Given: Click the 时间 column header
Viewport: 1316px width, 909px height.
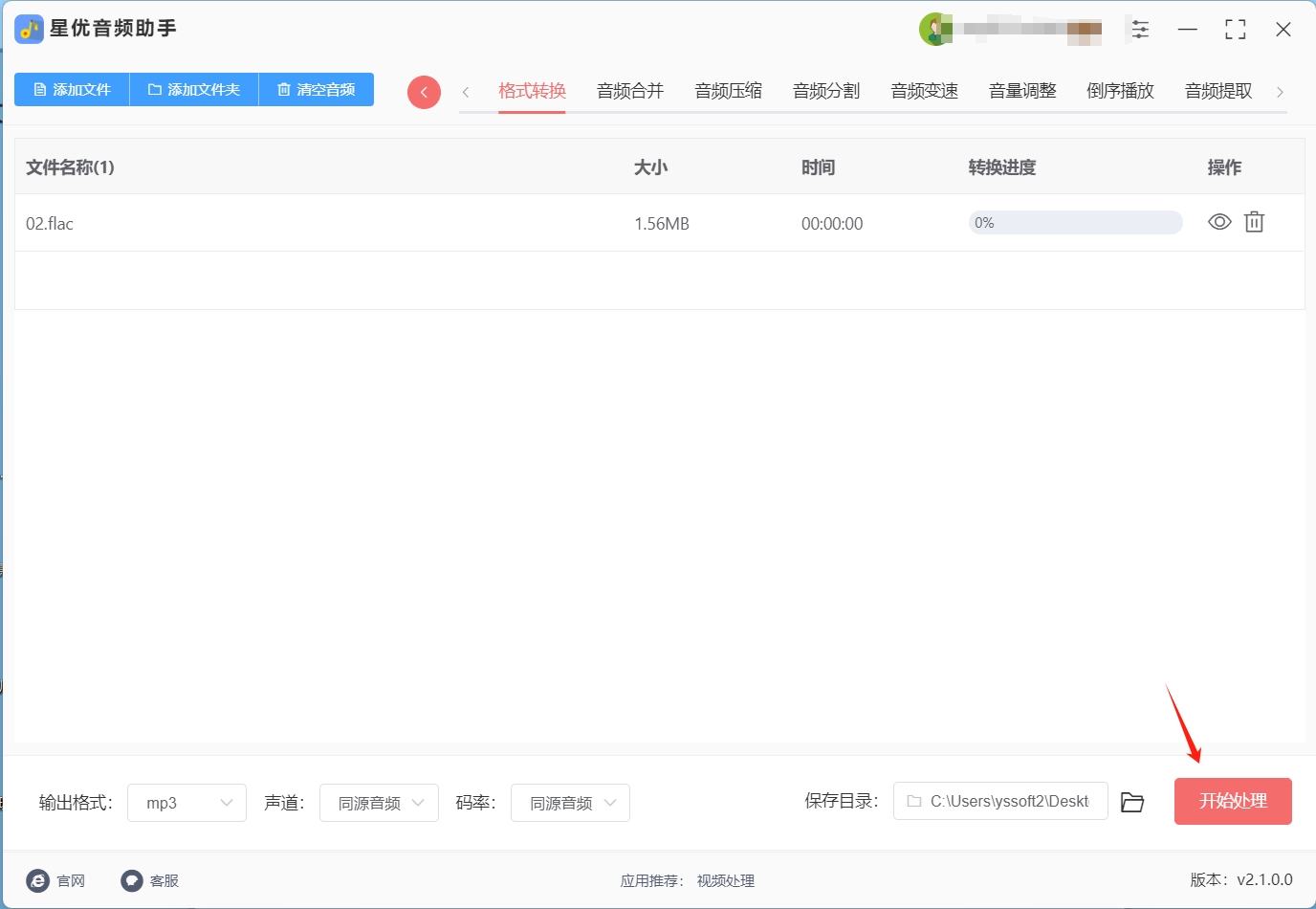Looking at the screenshot, I should coord(819,167).
